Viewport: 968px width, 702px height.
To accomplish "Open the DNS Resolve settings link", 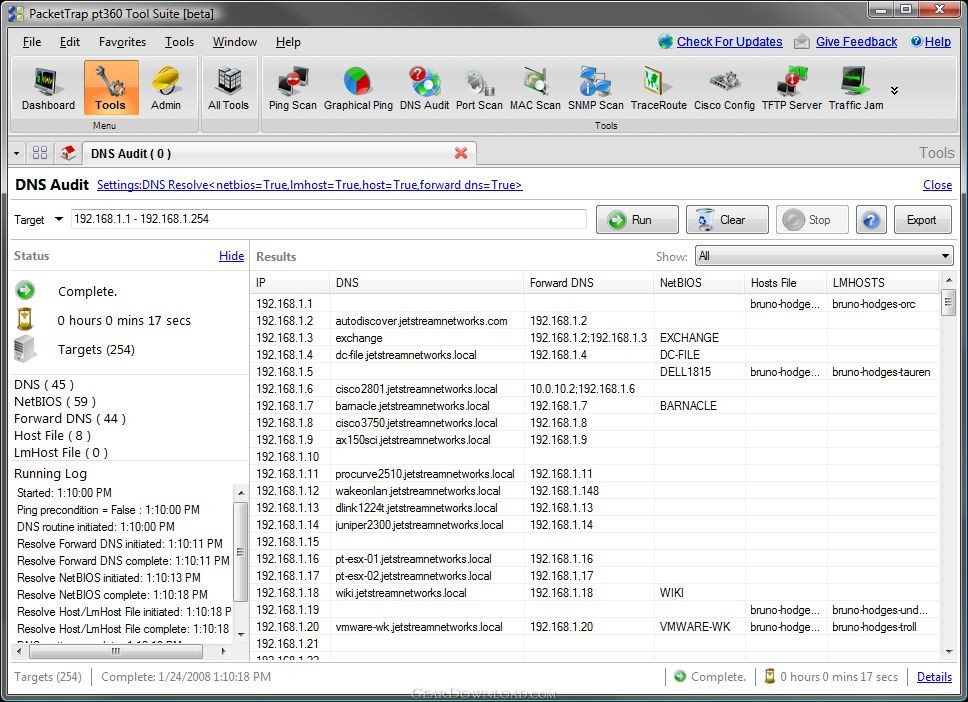I will coord(309,185).
